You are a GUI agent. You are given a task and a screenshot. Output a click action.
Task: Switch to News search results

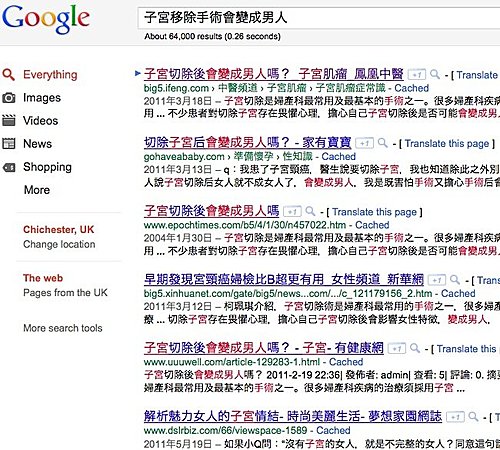pos(37,144)
